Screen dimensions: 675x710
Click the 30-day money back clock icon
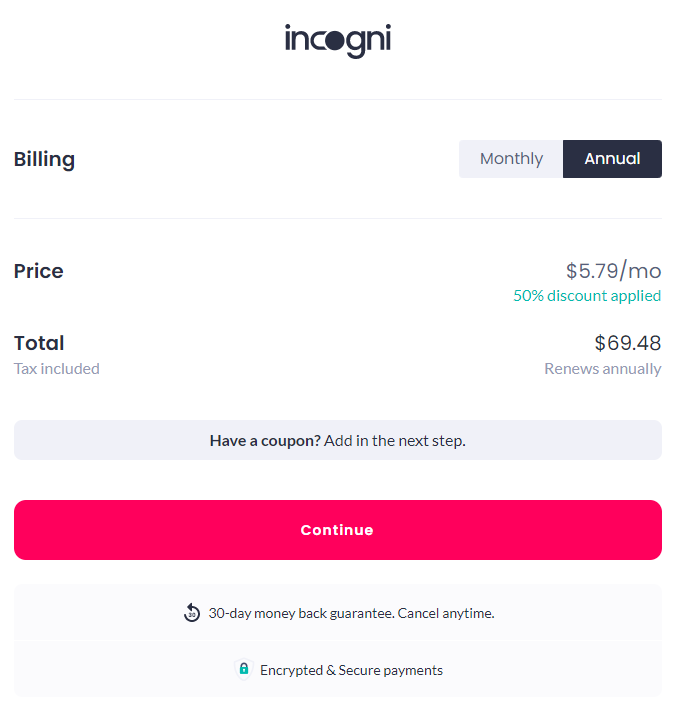click(x=192, y=613)
